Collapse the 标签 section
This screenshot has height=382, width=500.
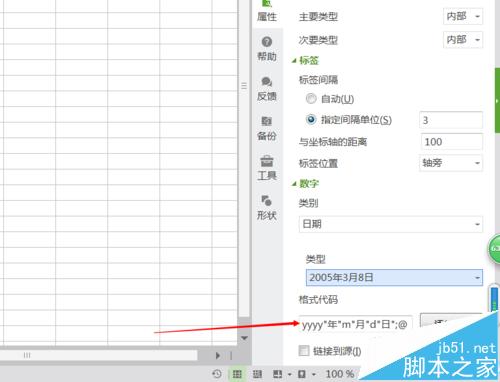point(294,61)
